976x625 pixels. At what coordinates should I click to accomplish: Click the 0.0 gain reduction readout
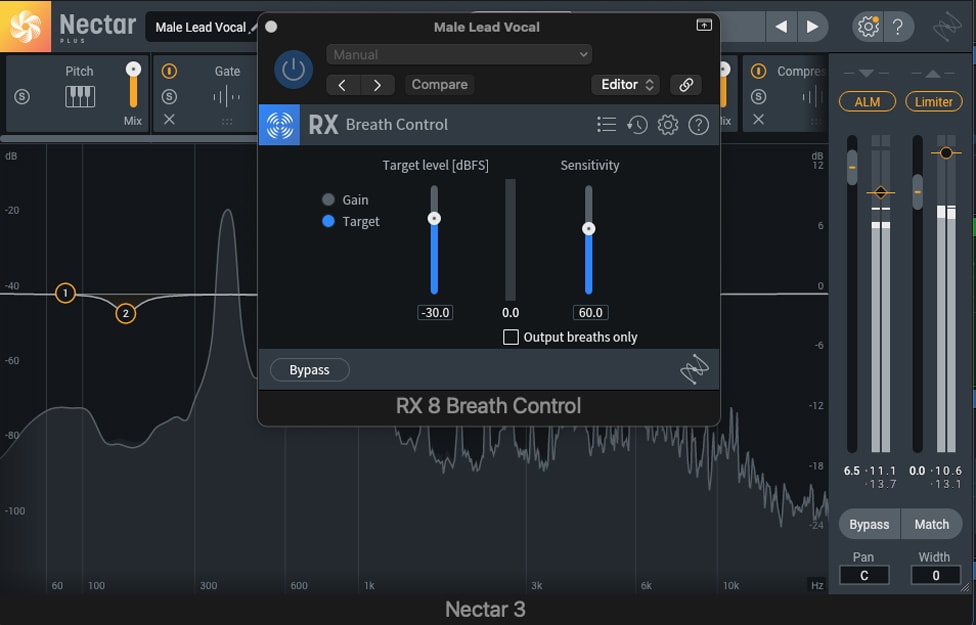510,312
